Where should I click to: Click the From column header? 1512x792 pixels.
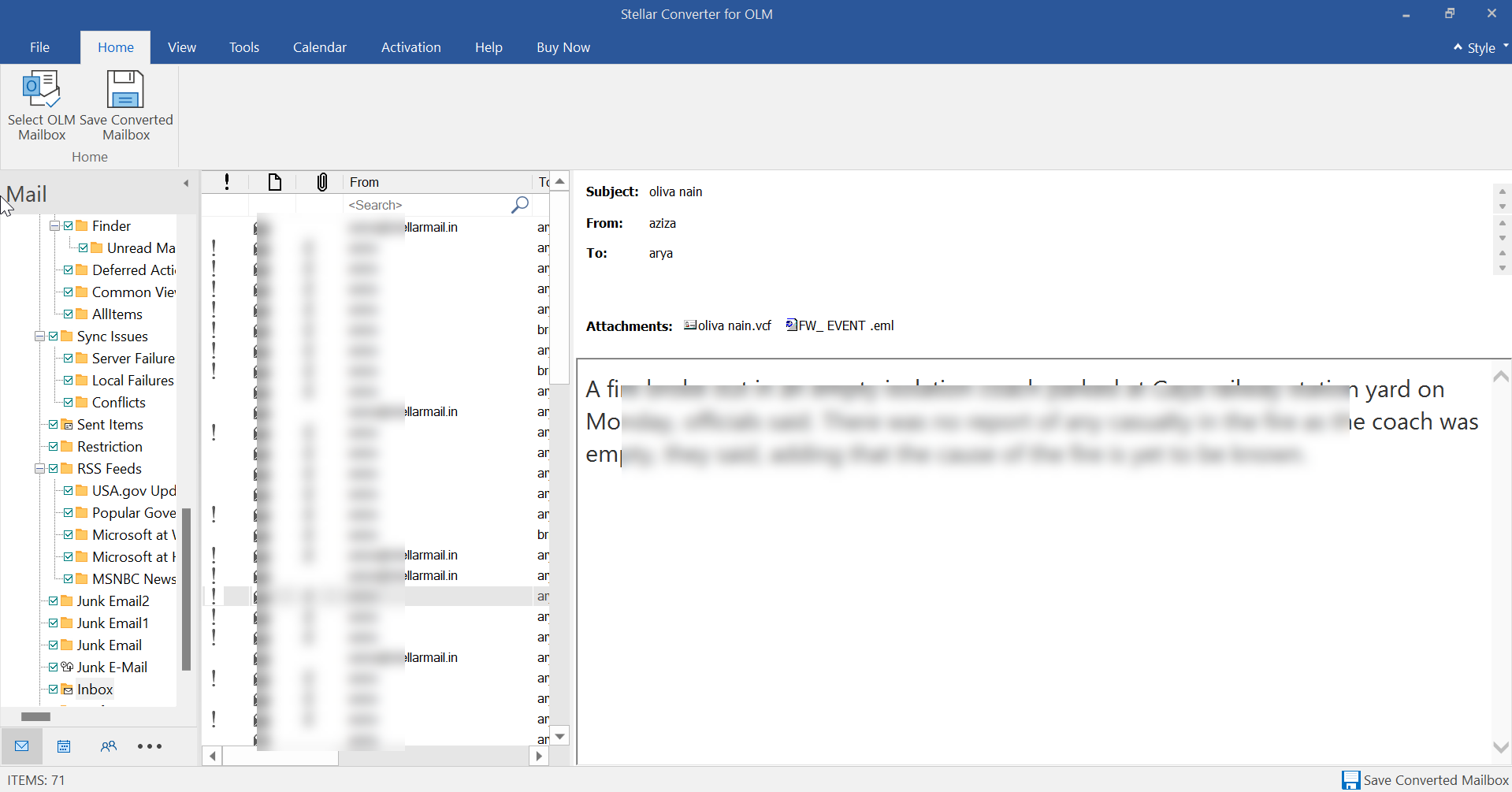[x=438, y=182]
